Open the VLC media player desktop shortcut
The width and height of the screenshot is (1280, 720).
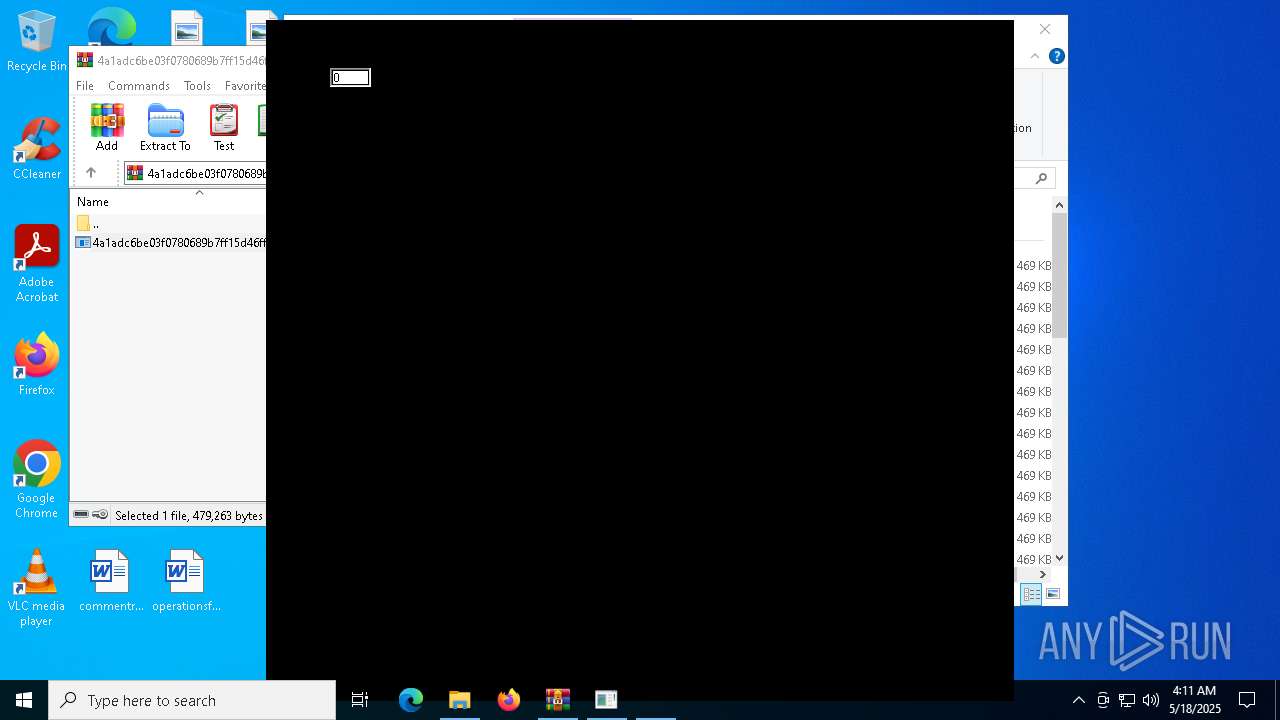[37, 588]
